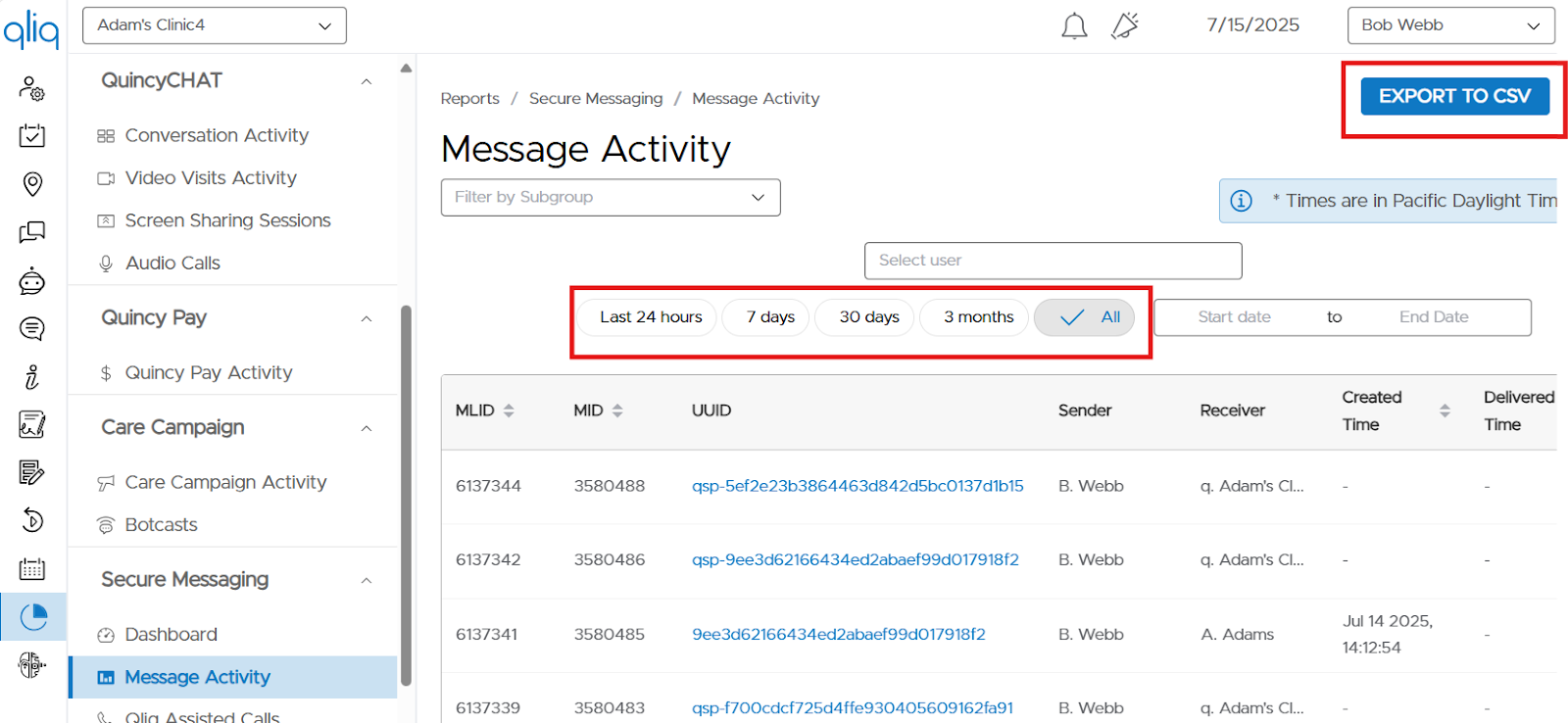Open the info sidebar icon
This screenshot has width=1568, height=723.
point(32,376)
